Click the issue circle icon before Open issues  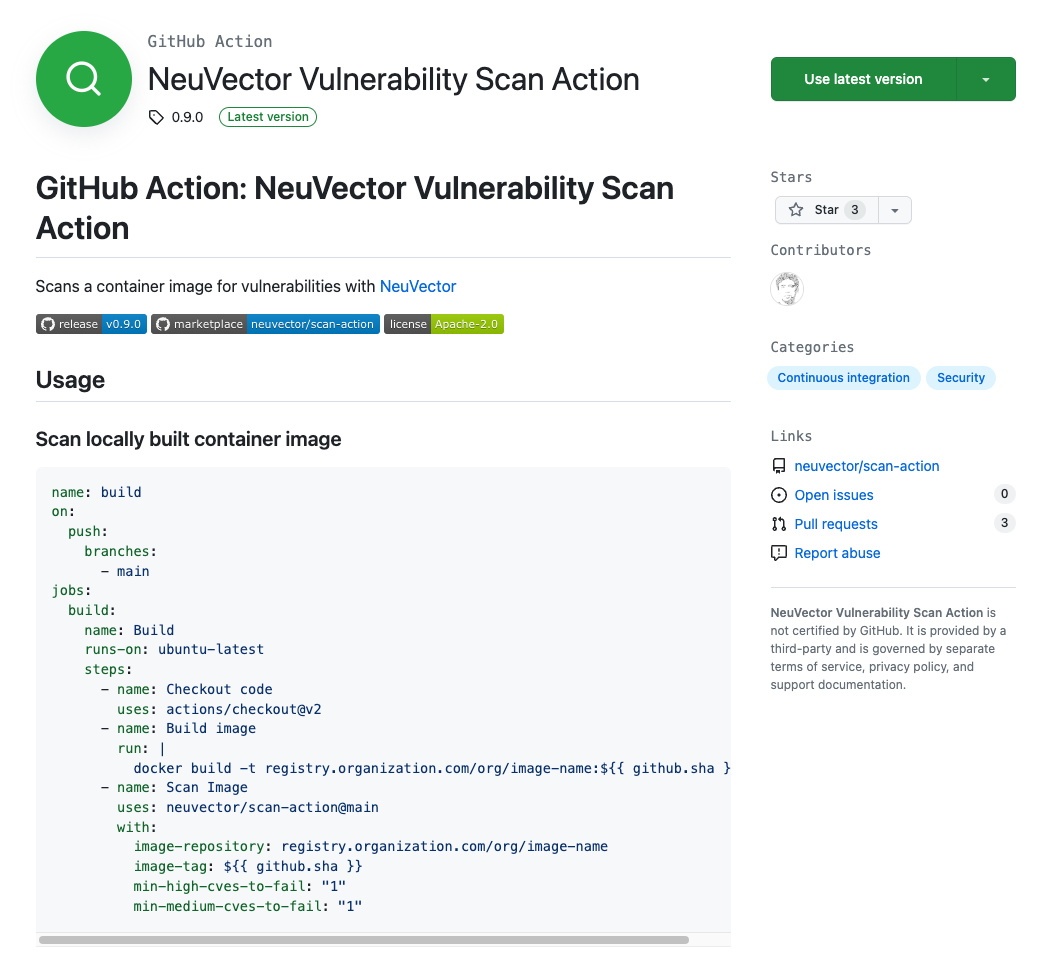point(778,494)
